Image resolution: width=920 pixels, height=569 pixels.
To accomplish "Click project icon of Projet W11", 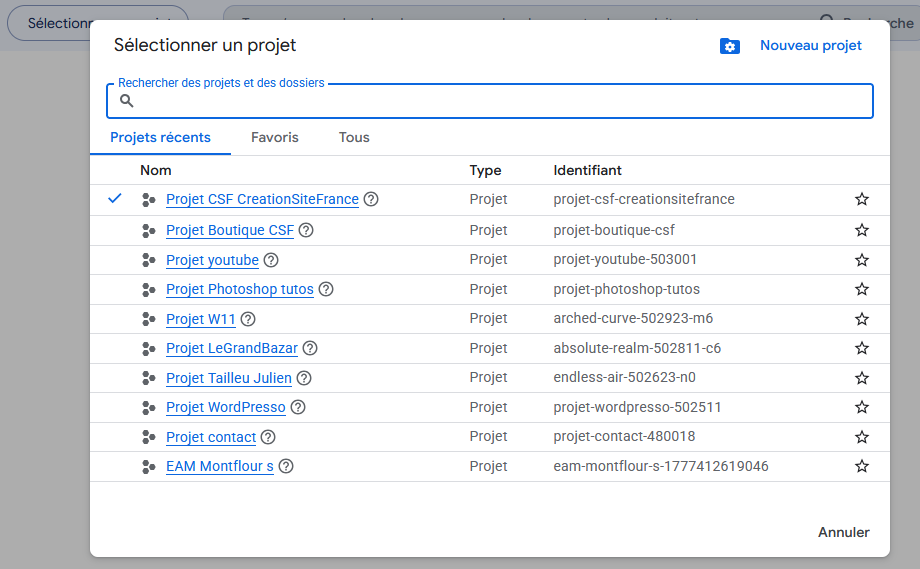I will point(148,319).
